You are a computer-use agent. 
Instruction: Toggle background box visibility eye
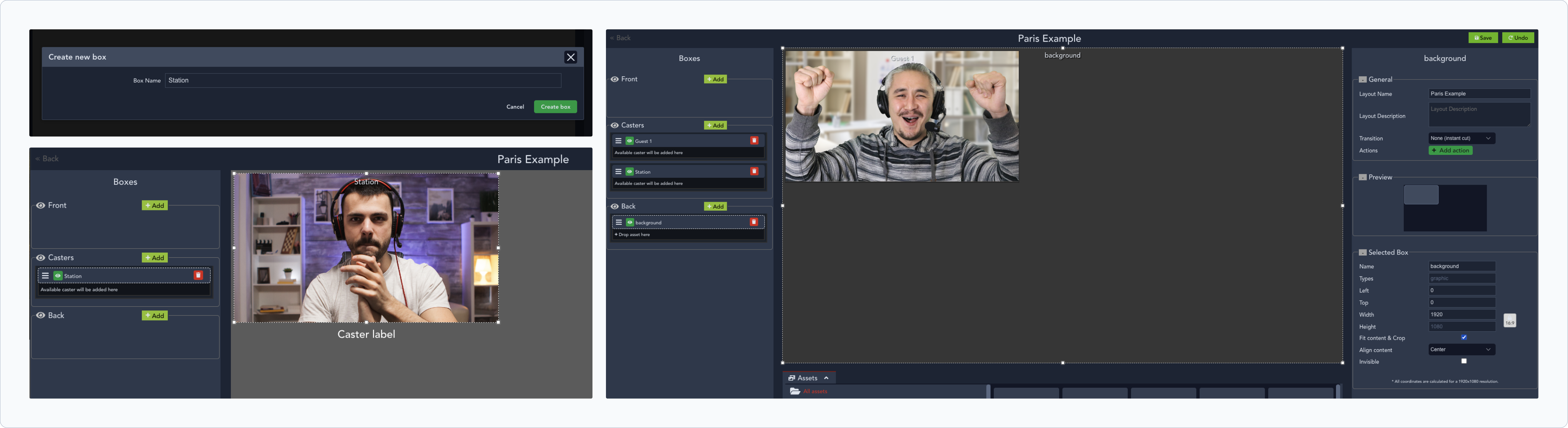coord(629,222)
